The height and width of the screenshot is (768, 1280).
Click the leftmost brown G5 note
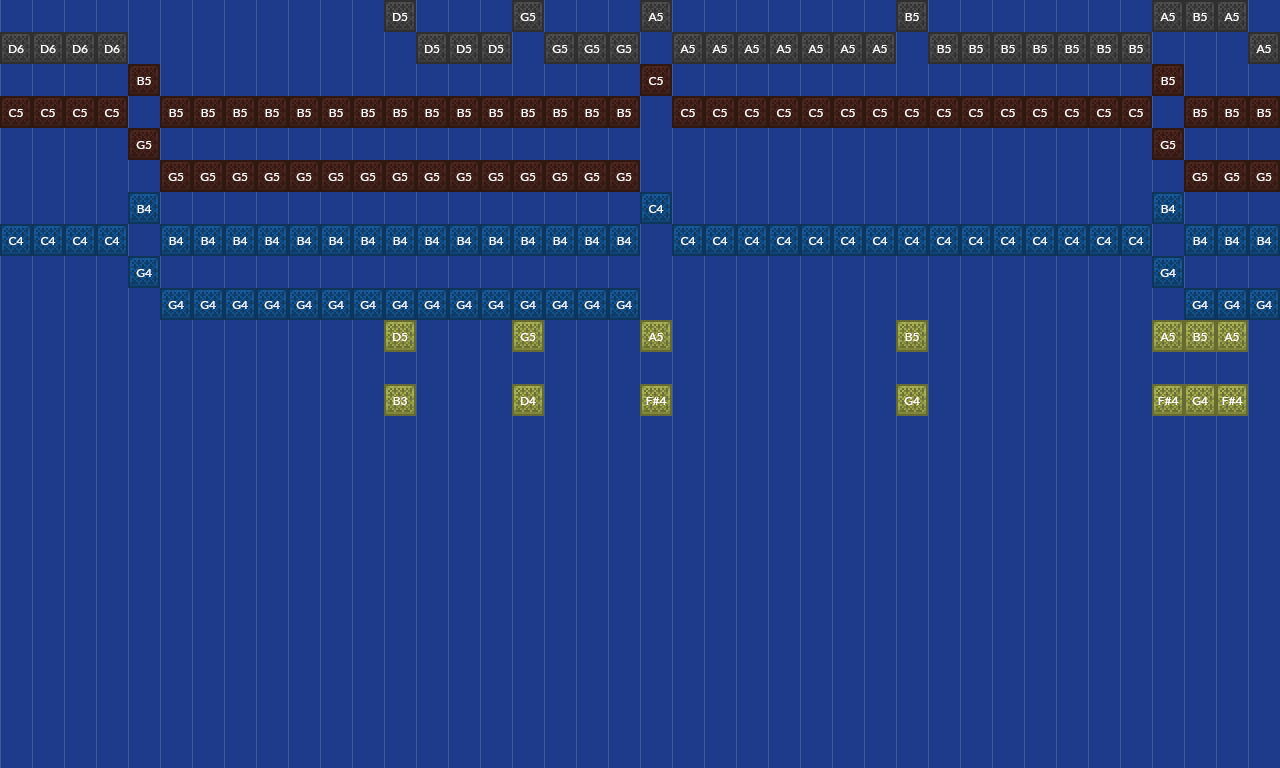144,144
